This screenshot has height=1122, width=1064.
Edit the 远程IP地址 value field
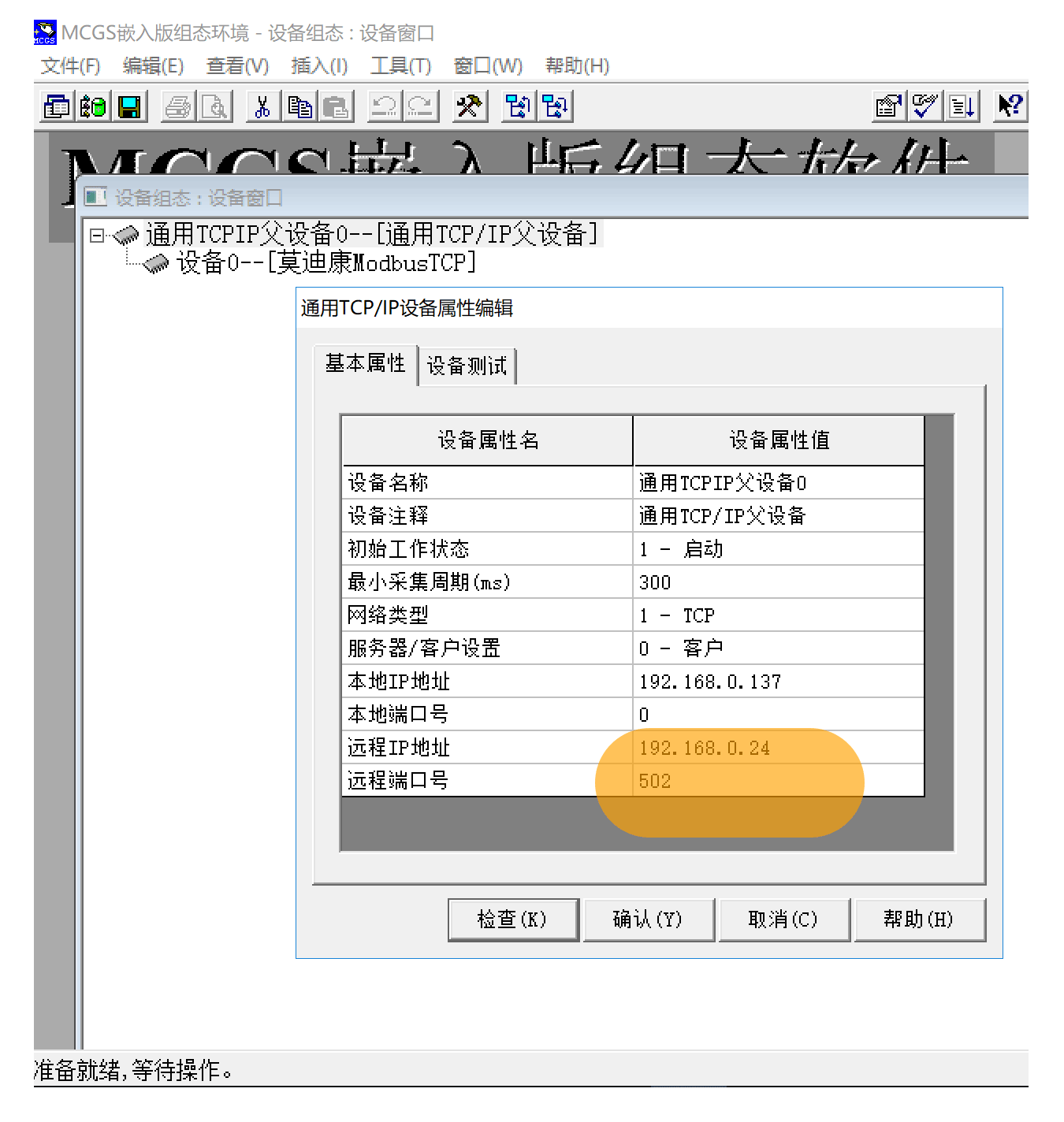780,747
